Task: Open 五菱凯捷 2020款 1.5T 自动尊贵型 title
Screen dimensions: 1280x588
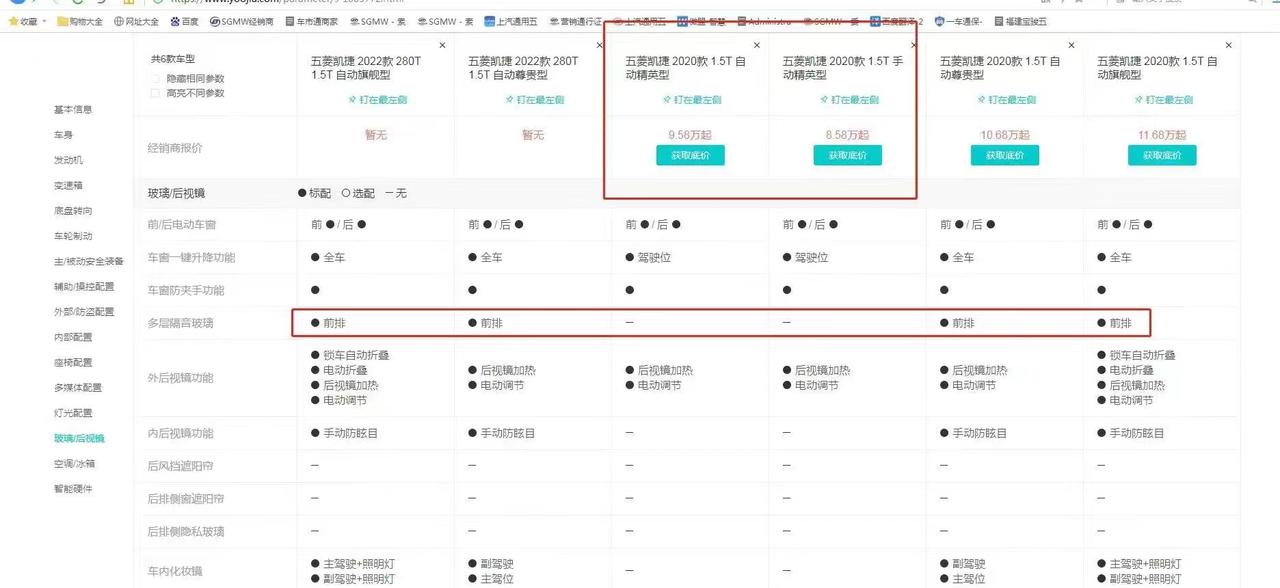Action: pos(1000,68)
